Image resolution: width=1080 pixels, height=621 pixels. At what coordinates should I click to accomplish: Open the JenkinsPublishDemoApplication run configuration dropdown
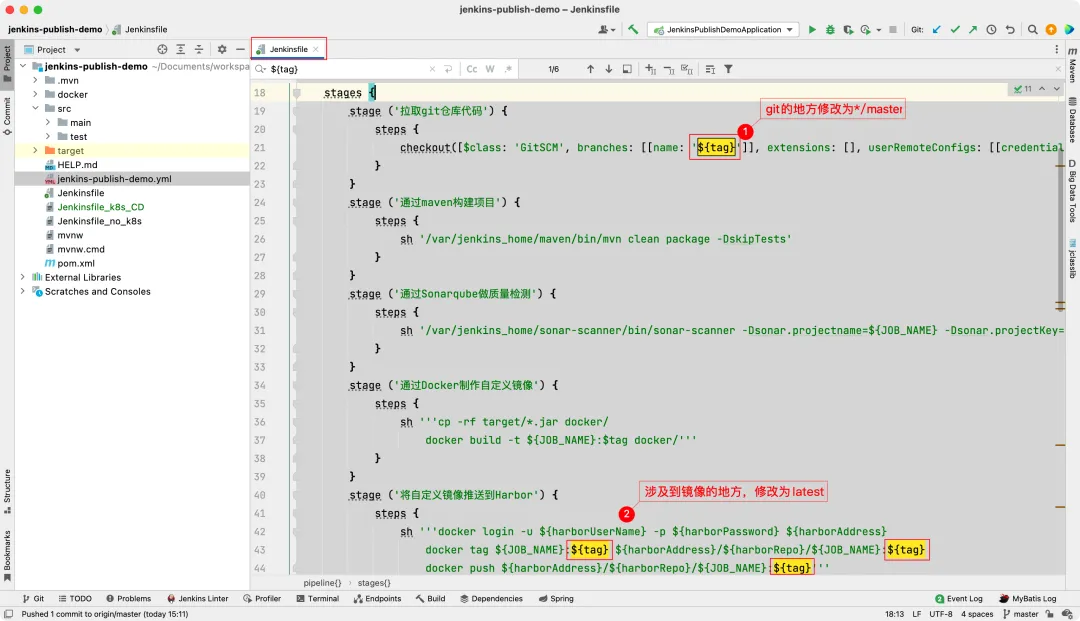723,30
